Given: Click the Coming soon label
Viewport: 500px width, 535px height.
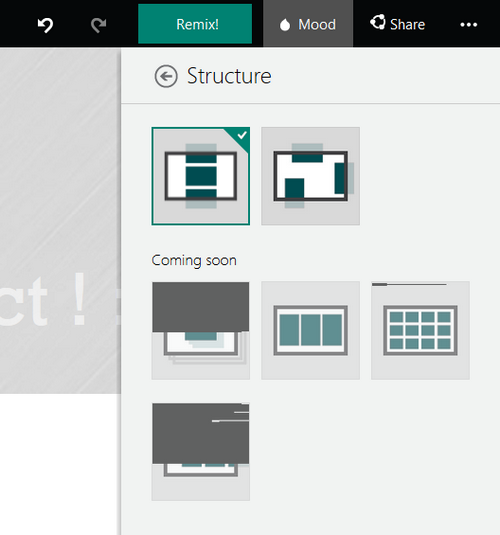Looking at the screenshot, I should click(194, 261).
